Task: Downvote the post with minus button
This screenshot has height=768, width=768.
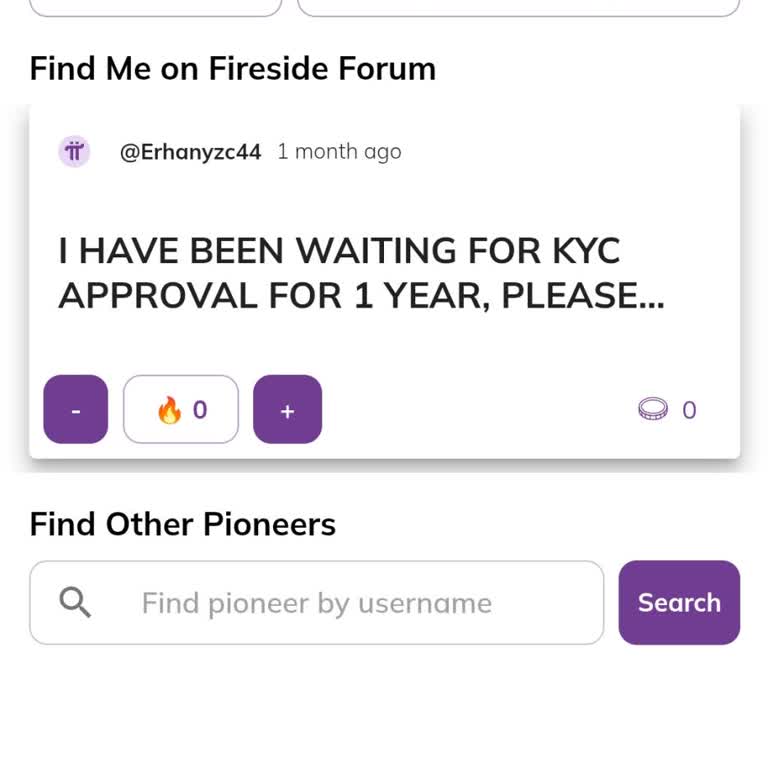Action: tap(75, 409)
